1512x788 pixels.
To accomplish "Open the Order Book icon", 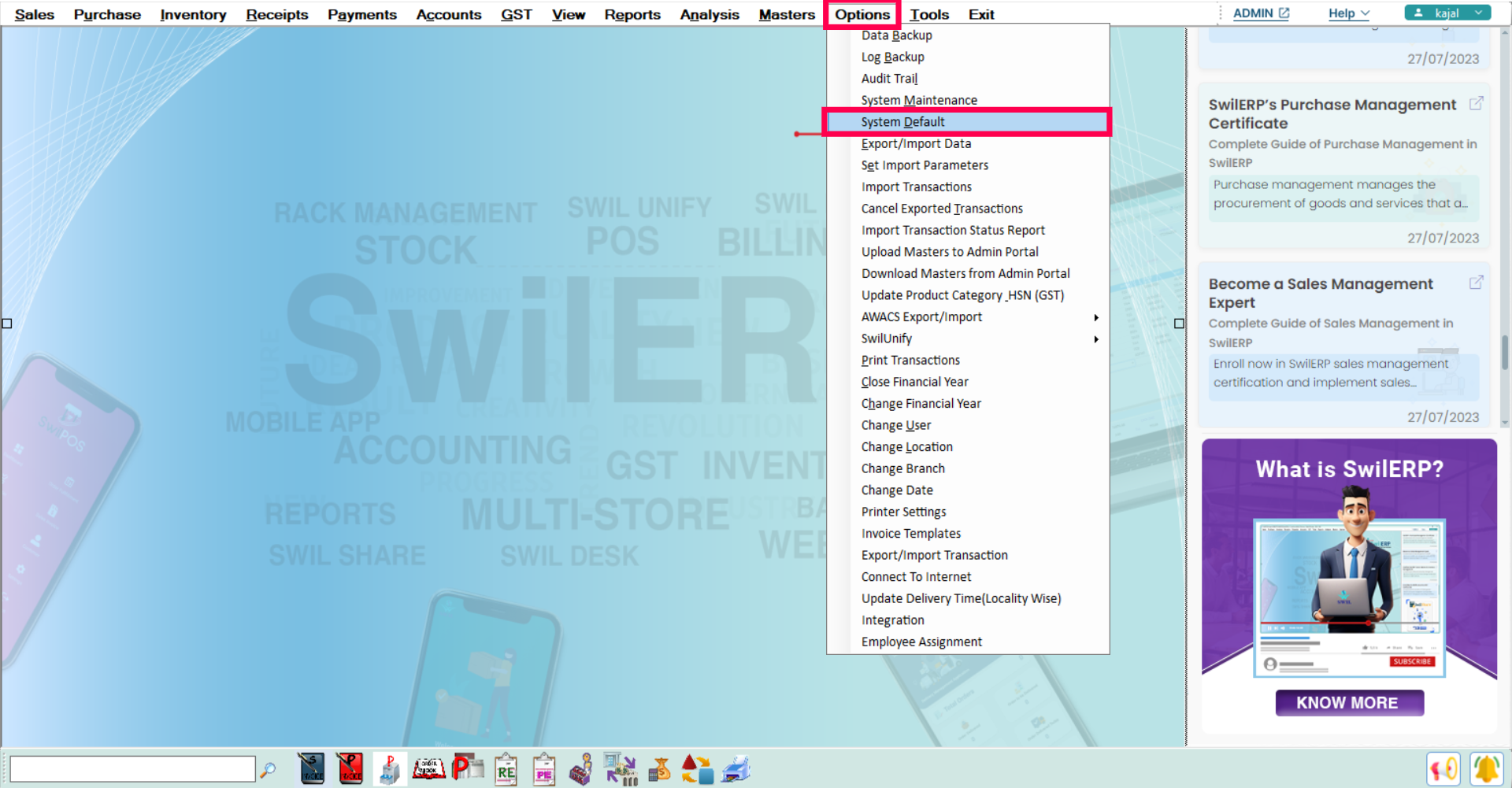I will point(429,768).
